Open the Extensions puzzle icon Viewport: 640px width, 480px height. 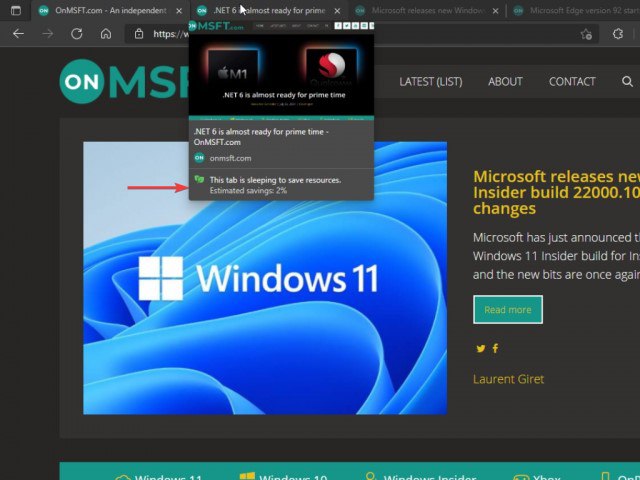[618, 34]
